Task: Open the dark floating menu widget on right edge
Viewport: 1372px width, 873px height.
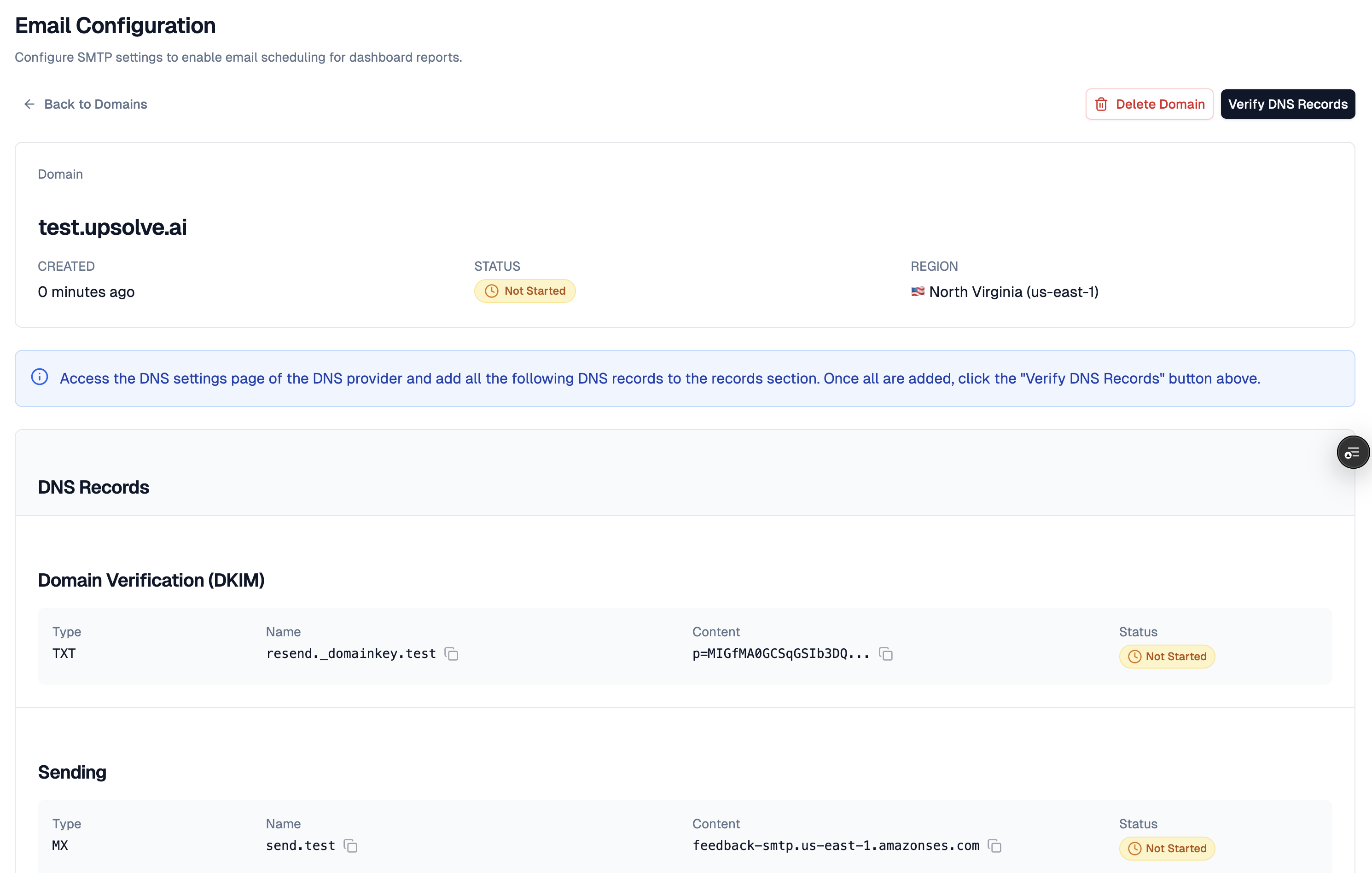Action: (1353, 452)
